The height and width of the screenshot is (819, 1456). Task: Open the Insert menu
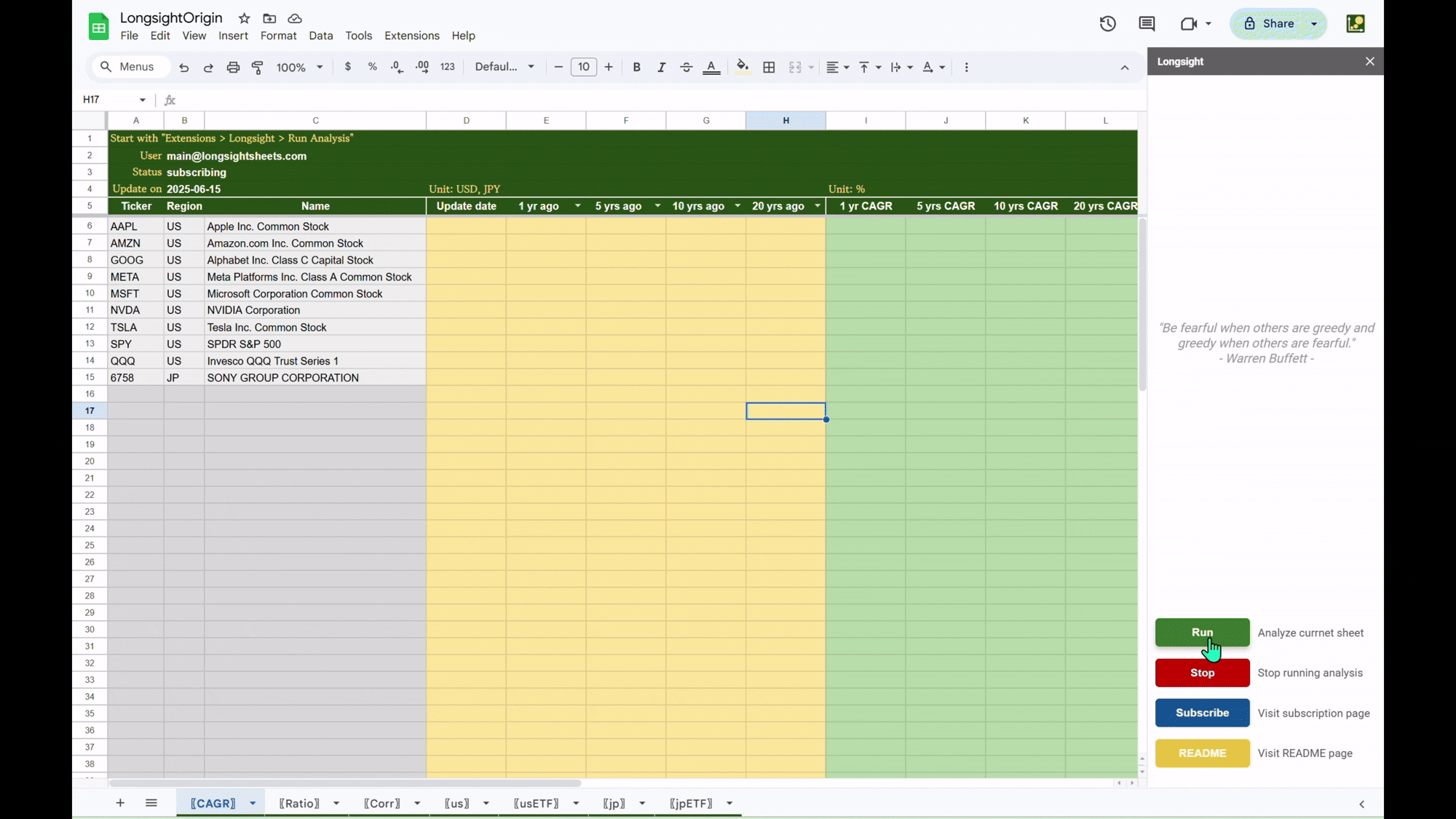coord(233,36)
